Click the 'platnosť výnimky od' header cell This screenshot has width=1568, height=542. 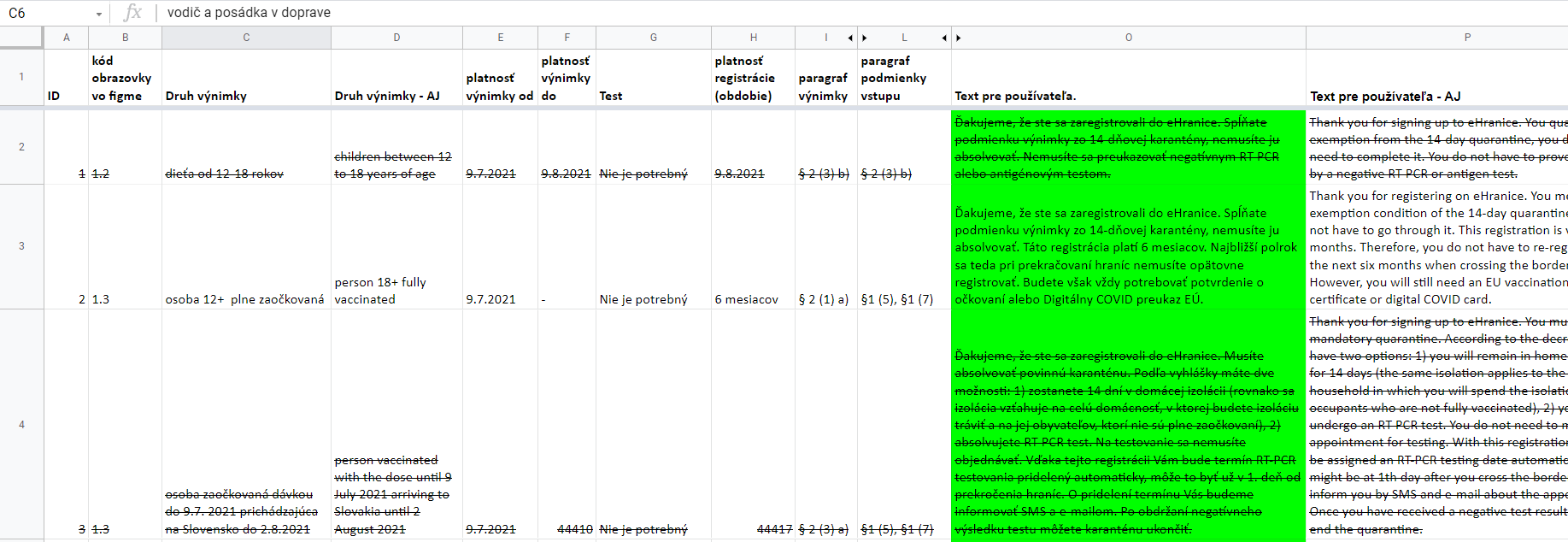pyautogui.click(x=501, y=78)
